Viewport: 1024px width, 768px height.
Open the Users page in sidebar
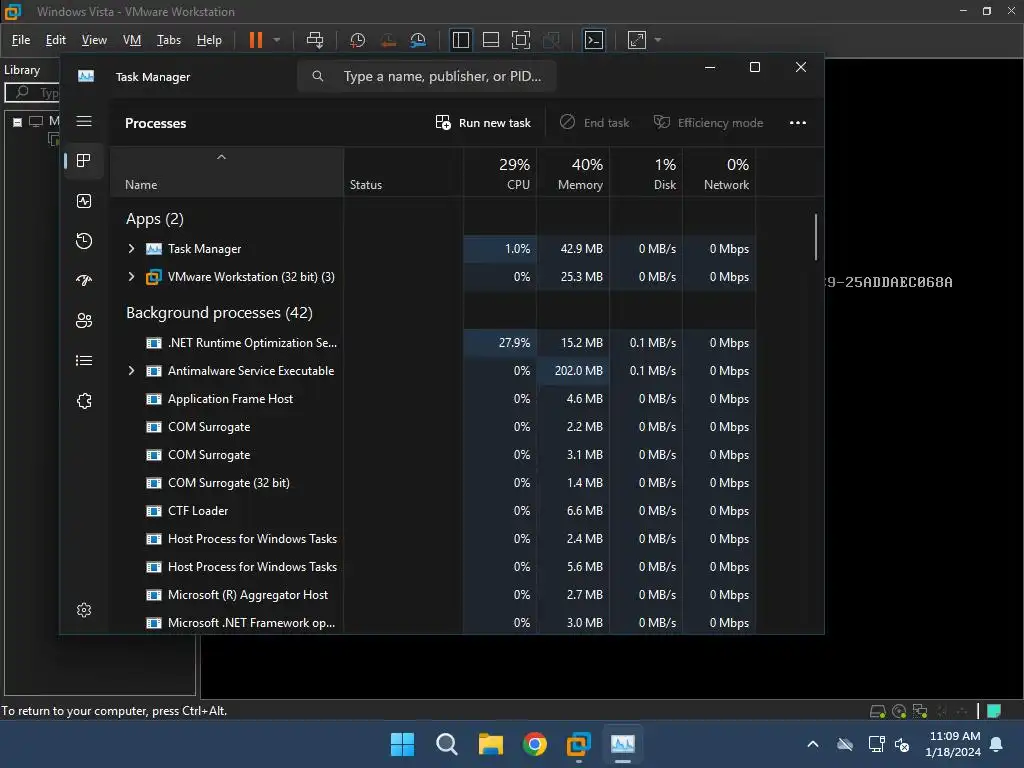84,321
